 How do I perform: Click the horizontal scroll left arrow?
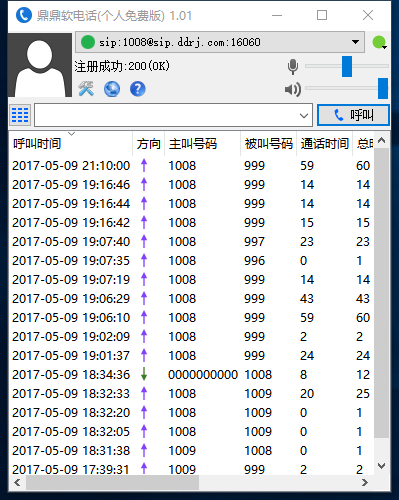[17, 482]
